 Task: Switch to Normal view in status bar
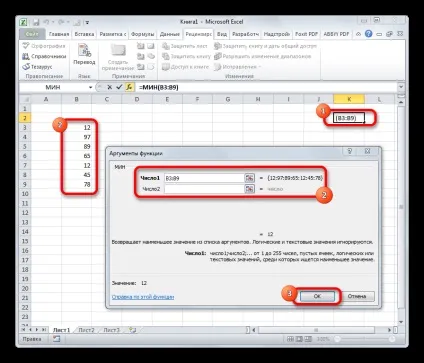click(x=290, y=339)
